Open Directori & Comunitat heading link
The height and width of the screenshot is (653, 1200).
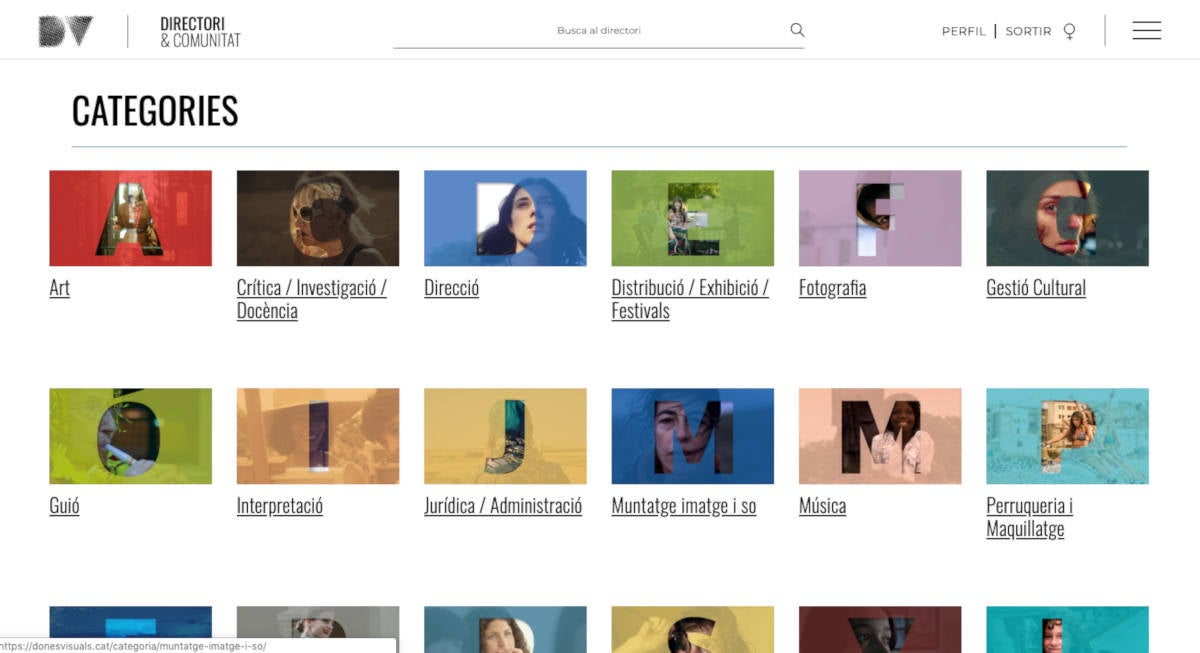coord(200,32)
